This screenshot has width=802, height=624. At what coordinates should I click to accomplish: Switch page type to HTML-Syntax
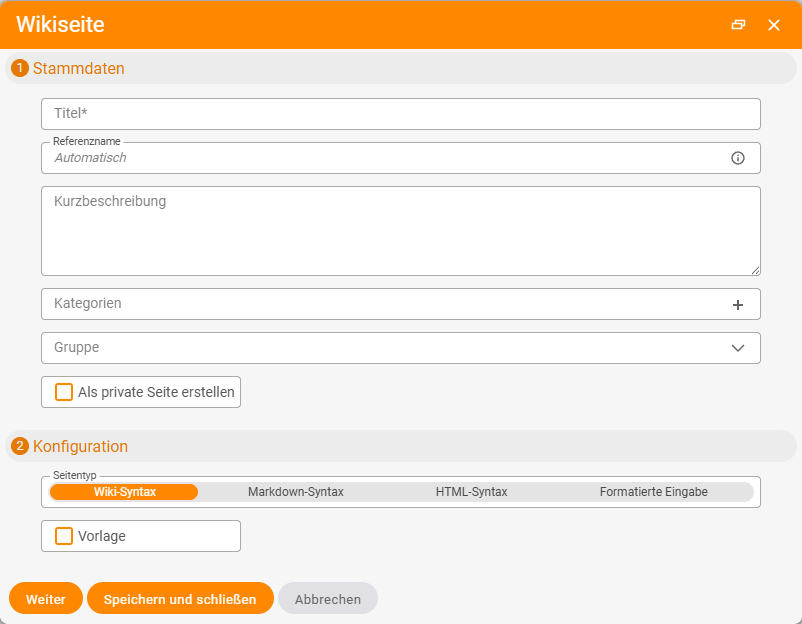coord(471,492)
